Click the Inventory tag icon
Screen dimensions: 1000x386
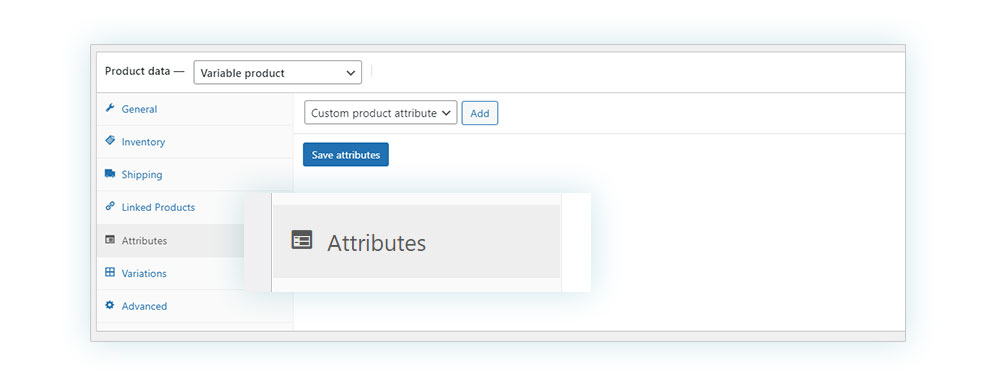point(110,141)
